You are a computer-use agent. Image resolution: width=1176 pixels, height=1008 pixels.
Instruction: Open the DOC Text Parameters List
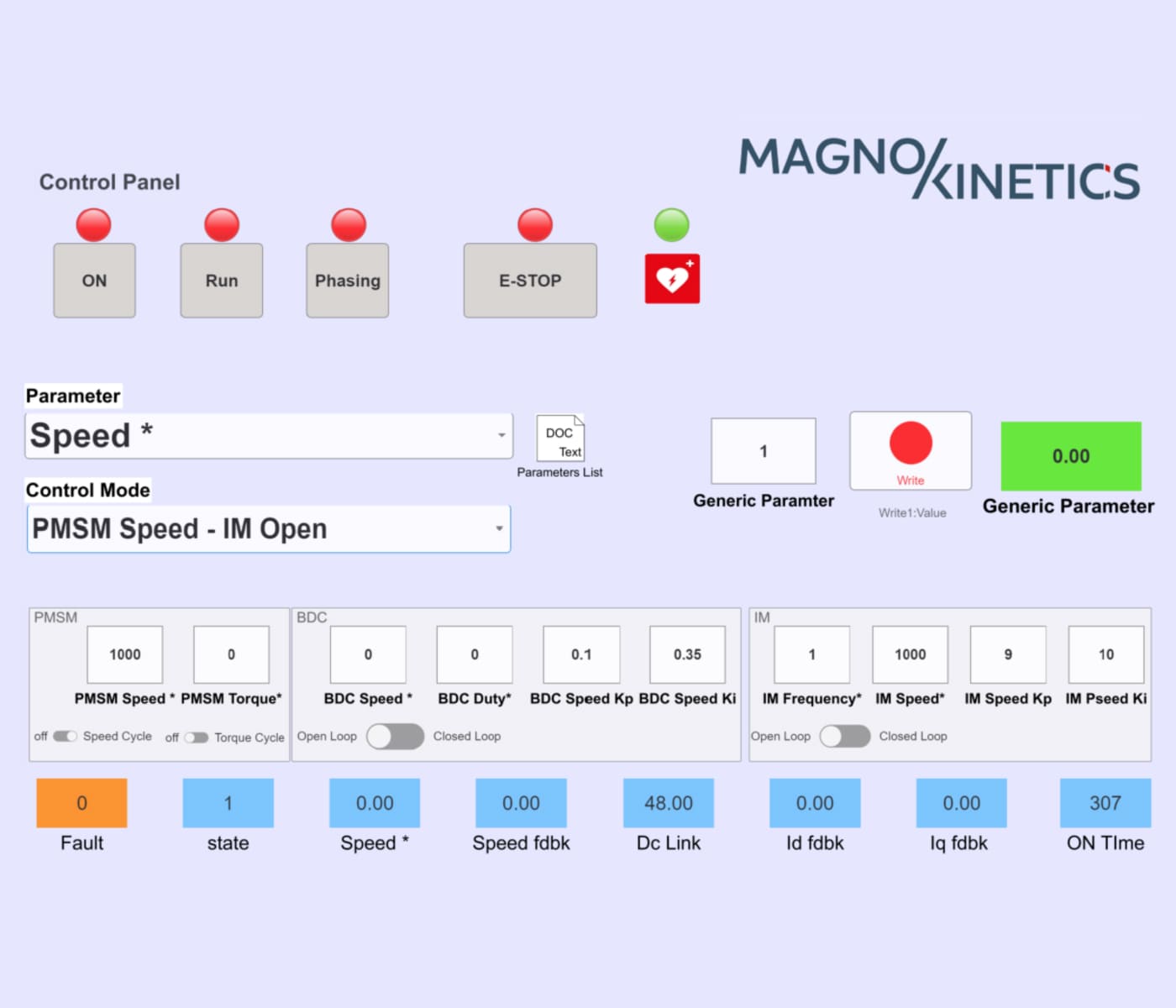point(559,439)
